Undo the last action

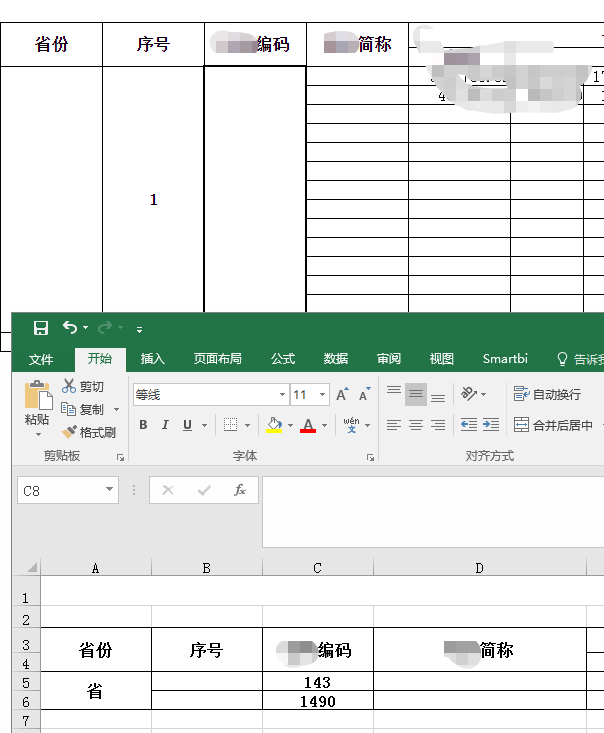(70, 327)
